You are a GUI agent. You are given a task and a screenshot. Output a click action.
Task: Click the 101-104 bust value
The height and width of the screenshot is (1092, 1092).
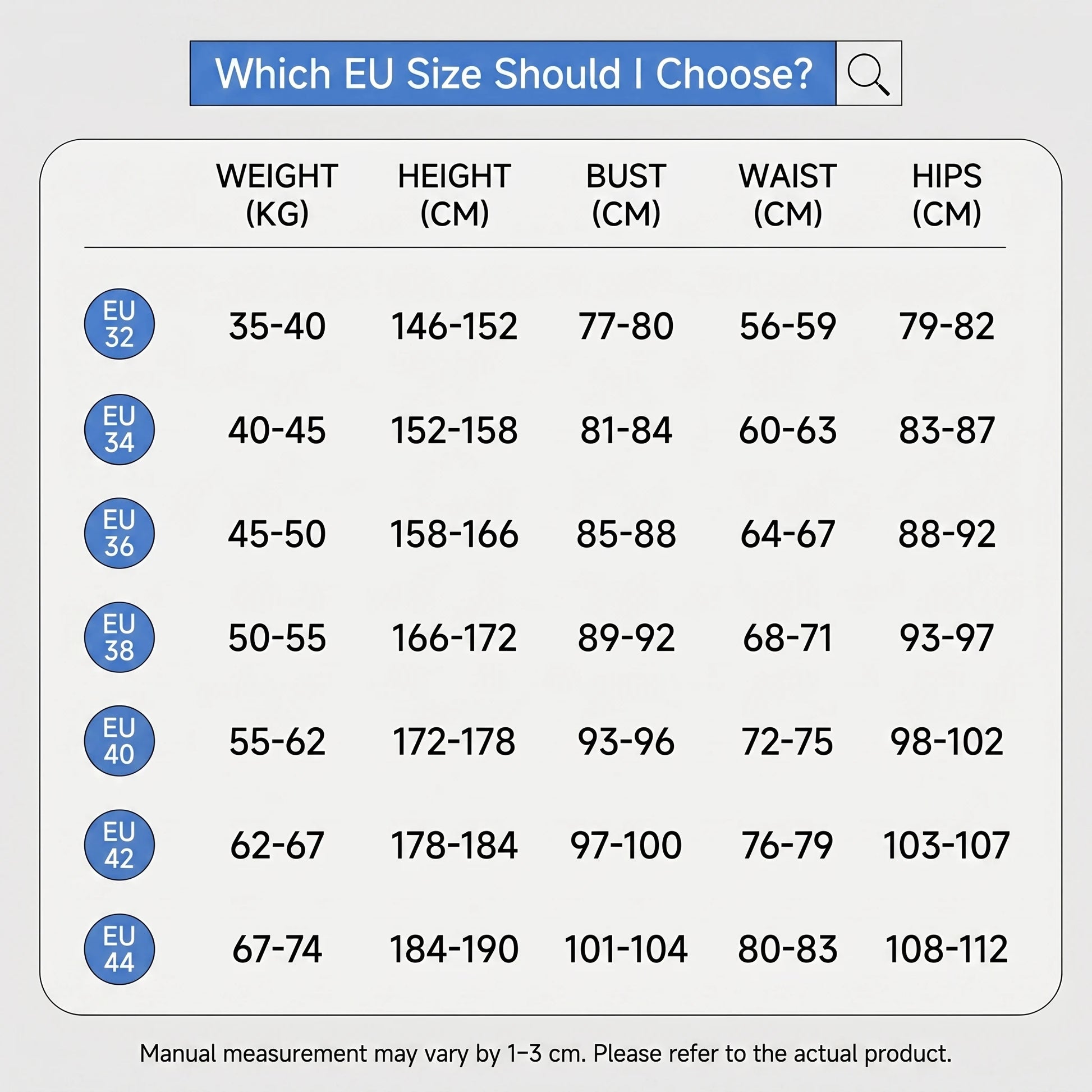coord(626,949)
